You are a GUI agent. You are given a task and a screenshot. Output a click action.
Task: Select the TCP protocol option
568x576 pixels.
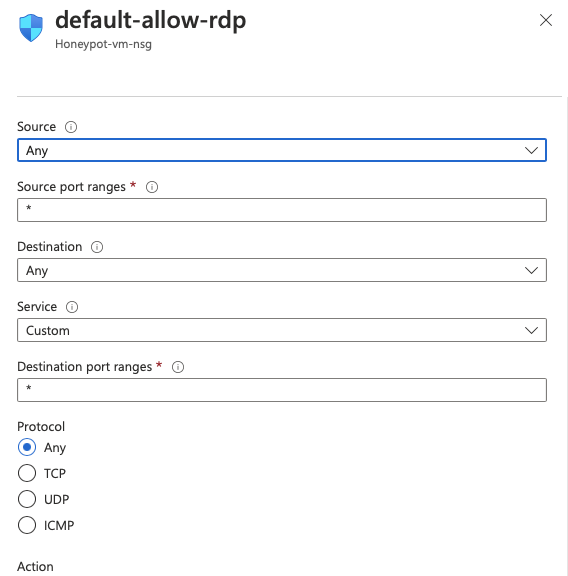(x=27, y=473)
